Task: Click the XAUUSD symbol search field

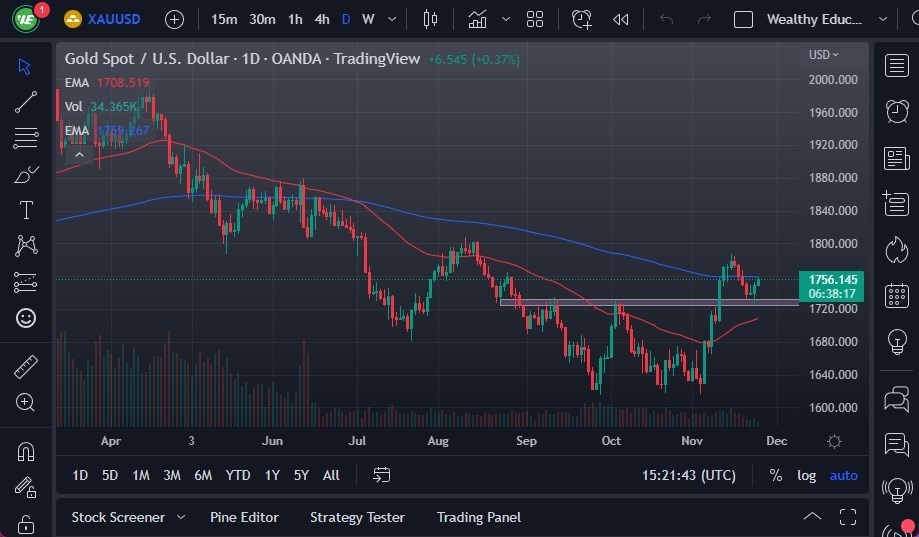Action: coord(112,19)
